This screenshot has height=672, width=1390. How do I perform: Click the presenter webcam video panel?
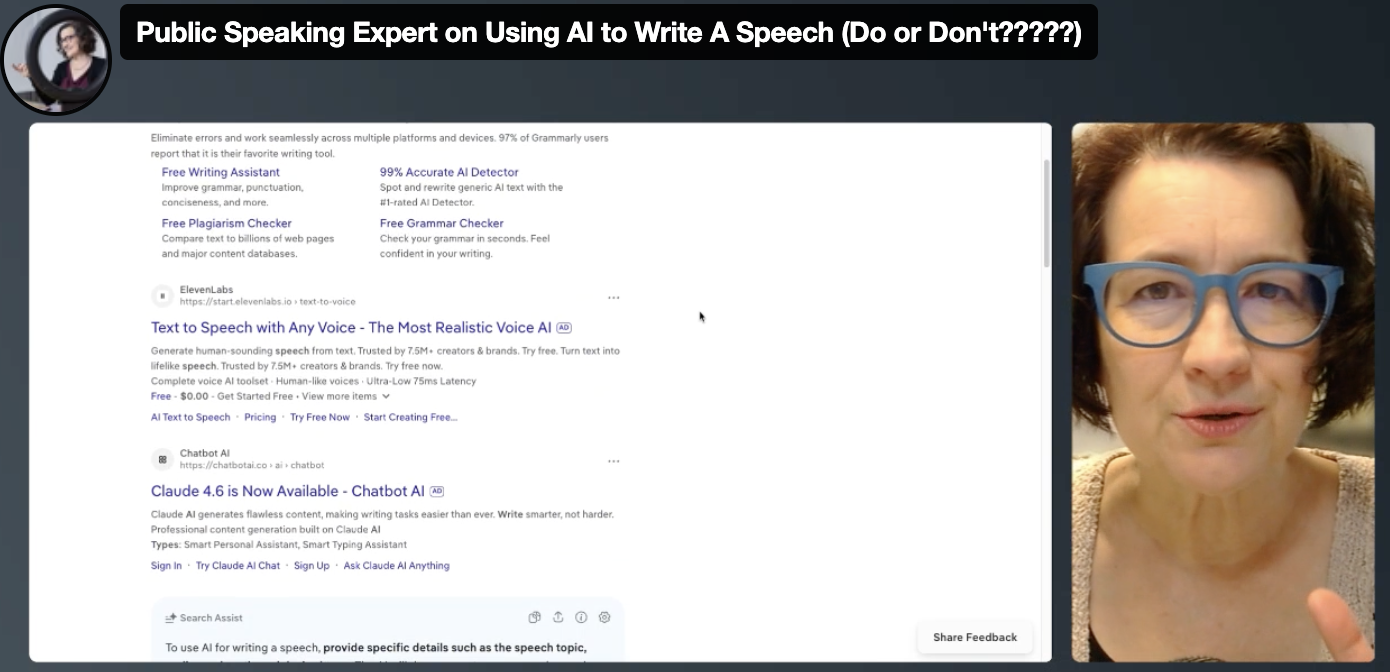[1223, 392]
